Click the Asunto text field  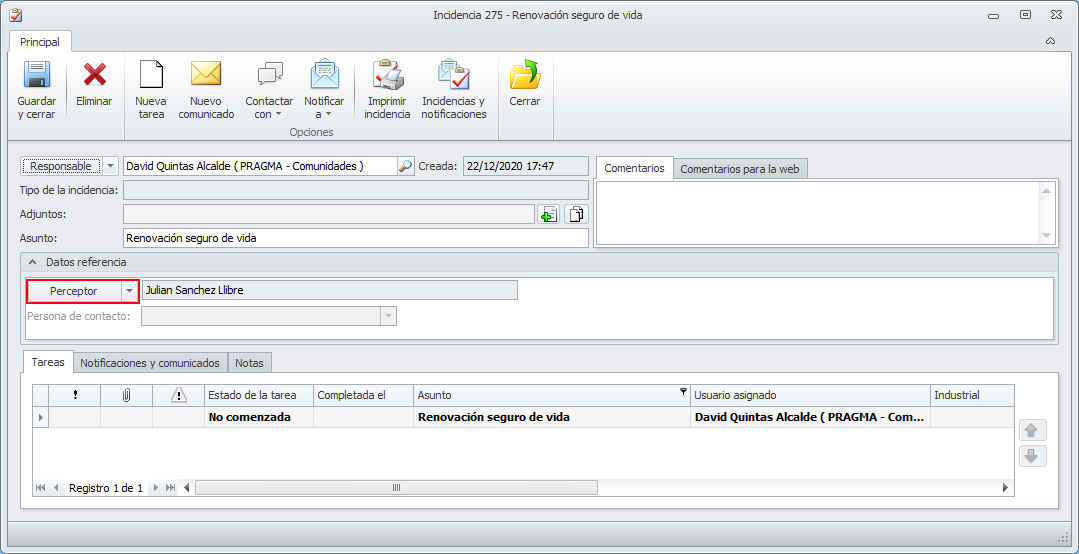pyautogui.click(x=355, y=238)
